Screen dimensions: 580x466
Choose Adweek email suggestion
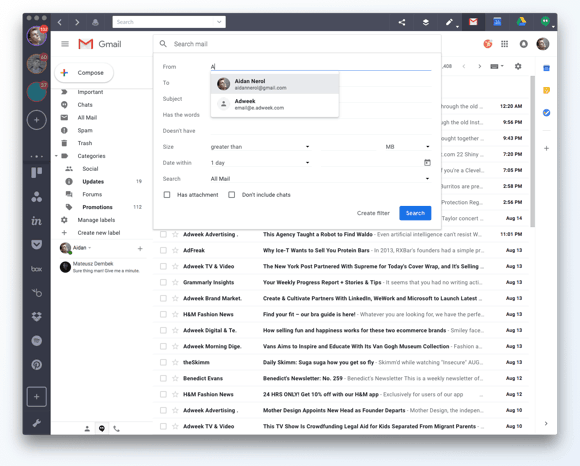coord(275,104)
